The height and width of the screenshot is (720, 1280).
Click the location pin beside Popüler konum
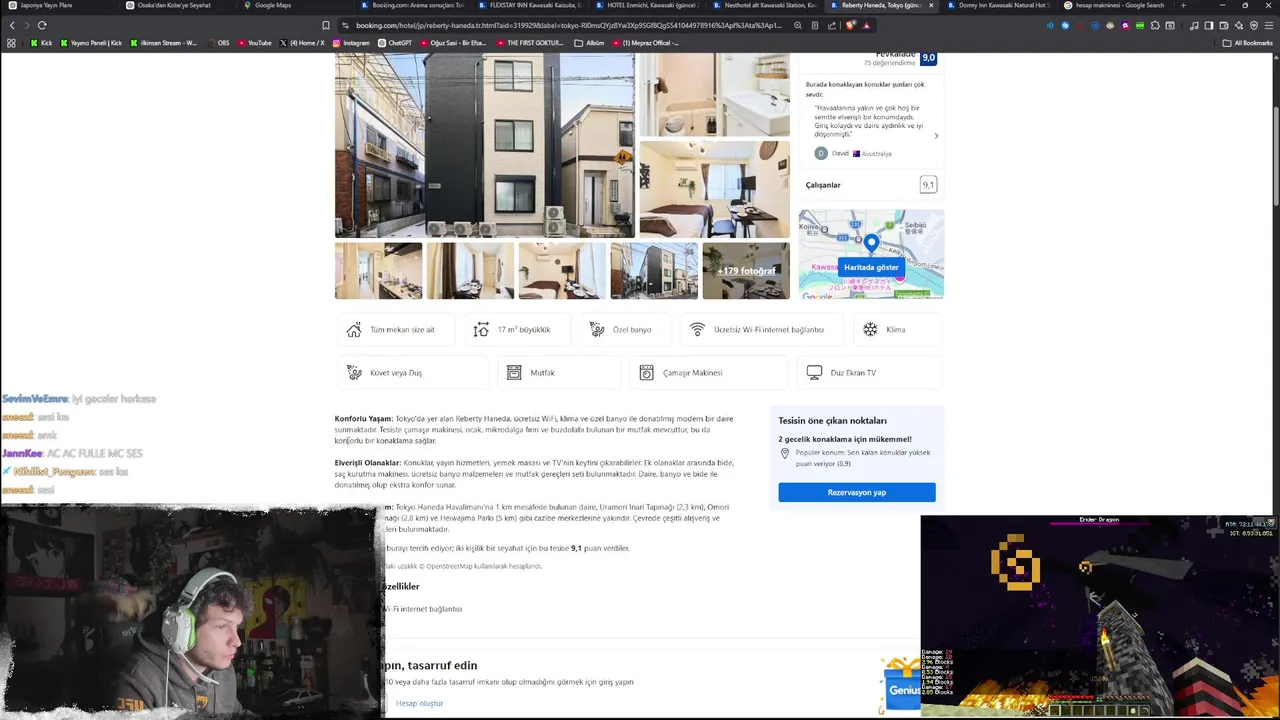point(785,454)
